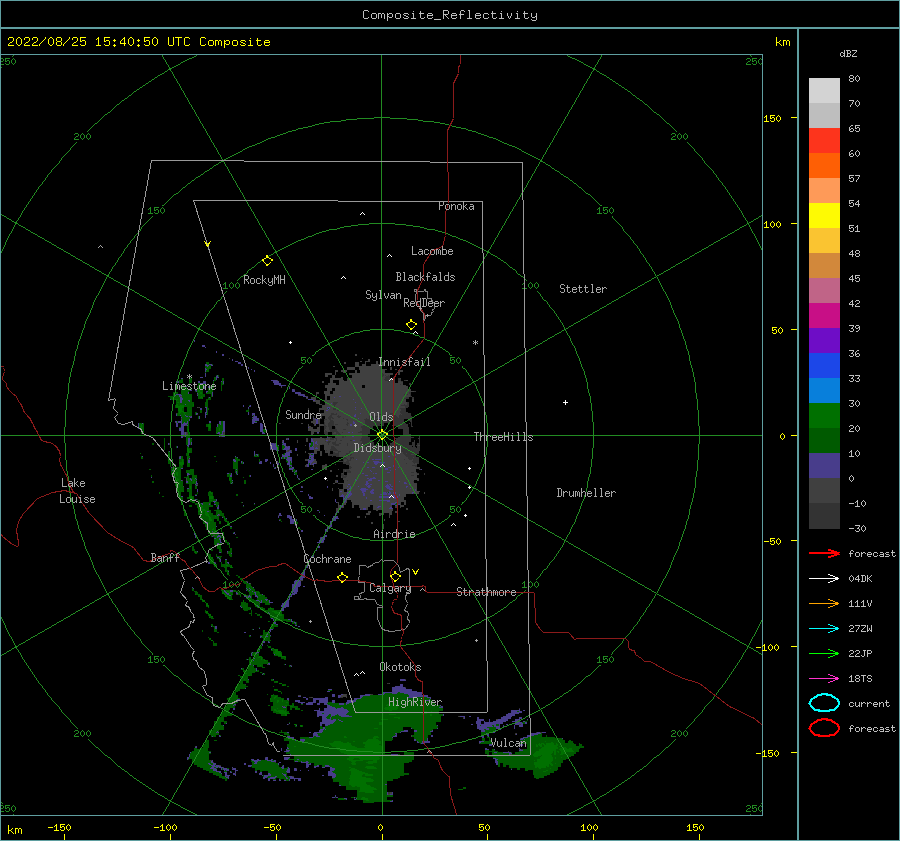Click the Sundre label
Image resolution: width=900 pixels, height=841 pixels.
click(303, 414)
